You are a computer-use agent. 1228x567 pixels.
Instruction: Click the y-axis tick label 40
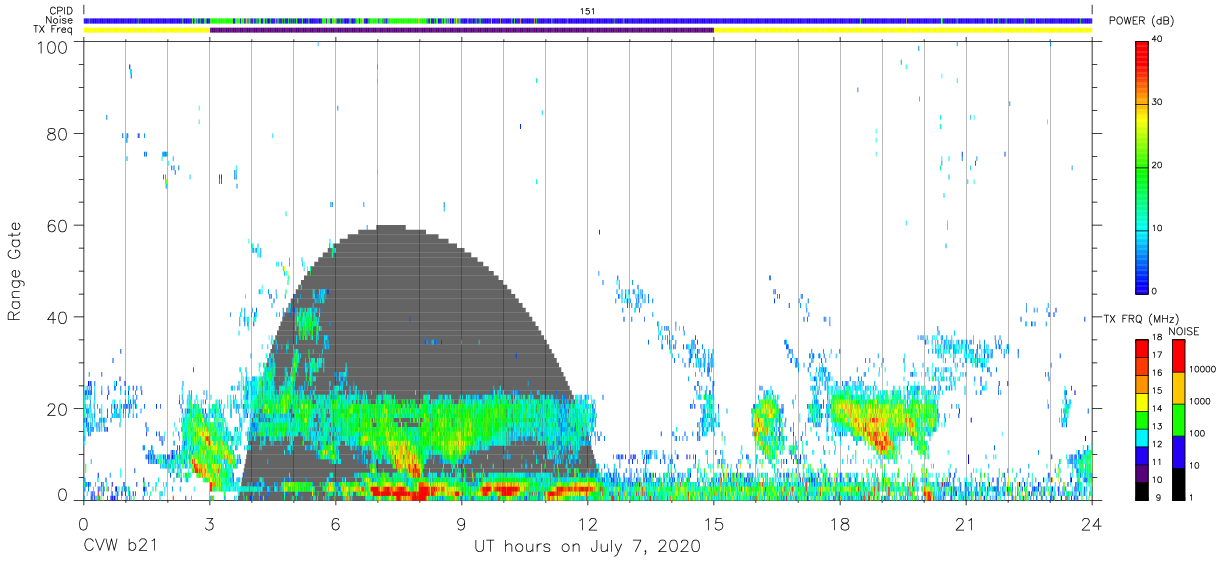tap(59, 317)
